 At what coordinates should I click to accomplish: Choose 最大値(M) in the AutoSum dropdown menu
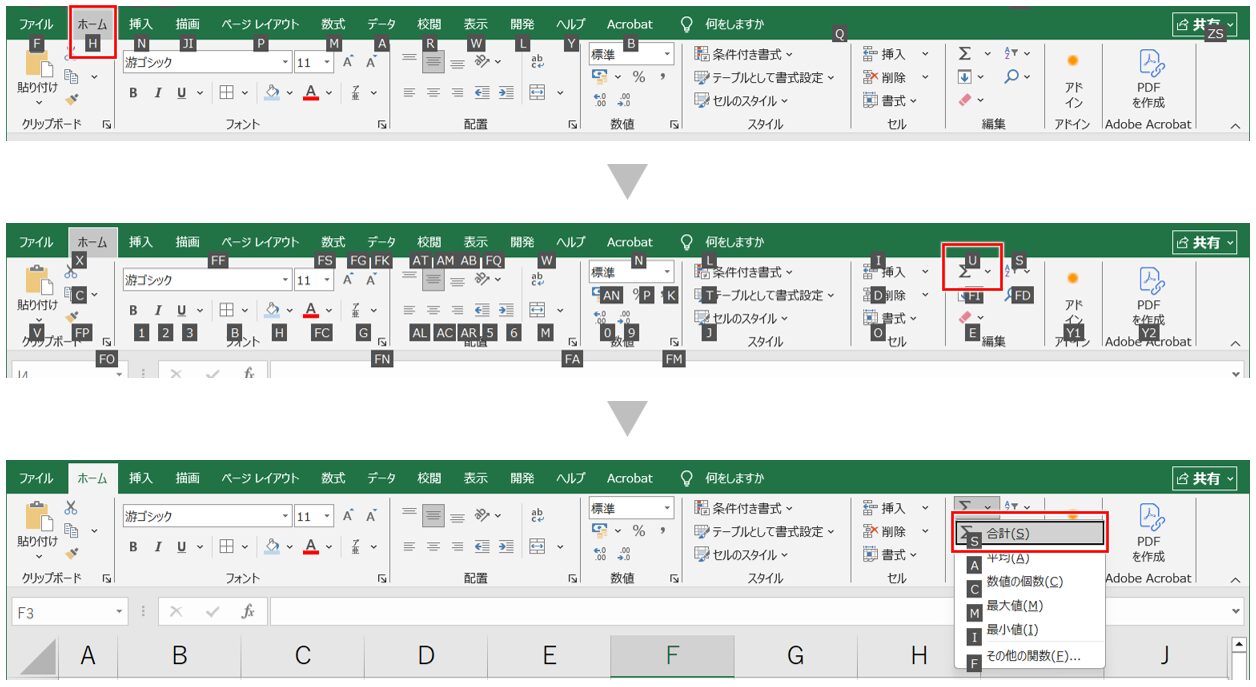tap(1014, 605)
